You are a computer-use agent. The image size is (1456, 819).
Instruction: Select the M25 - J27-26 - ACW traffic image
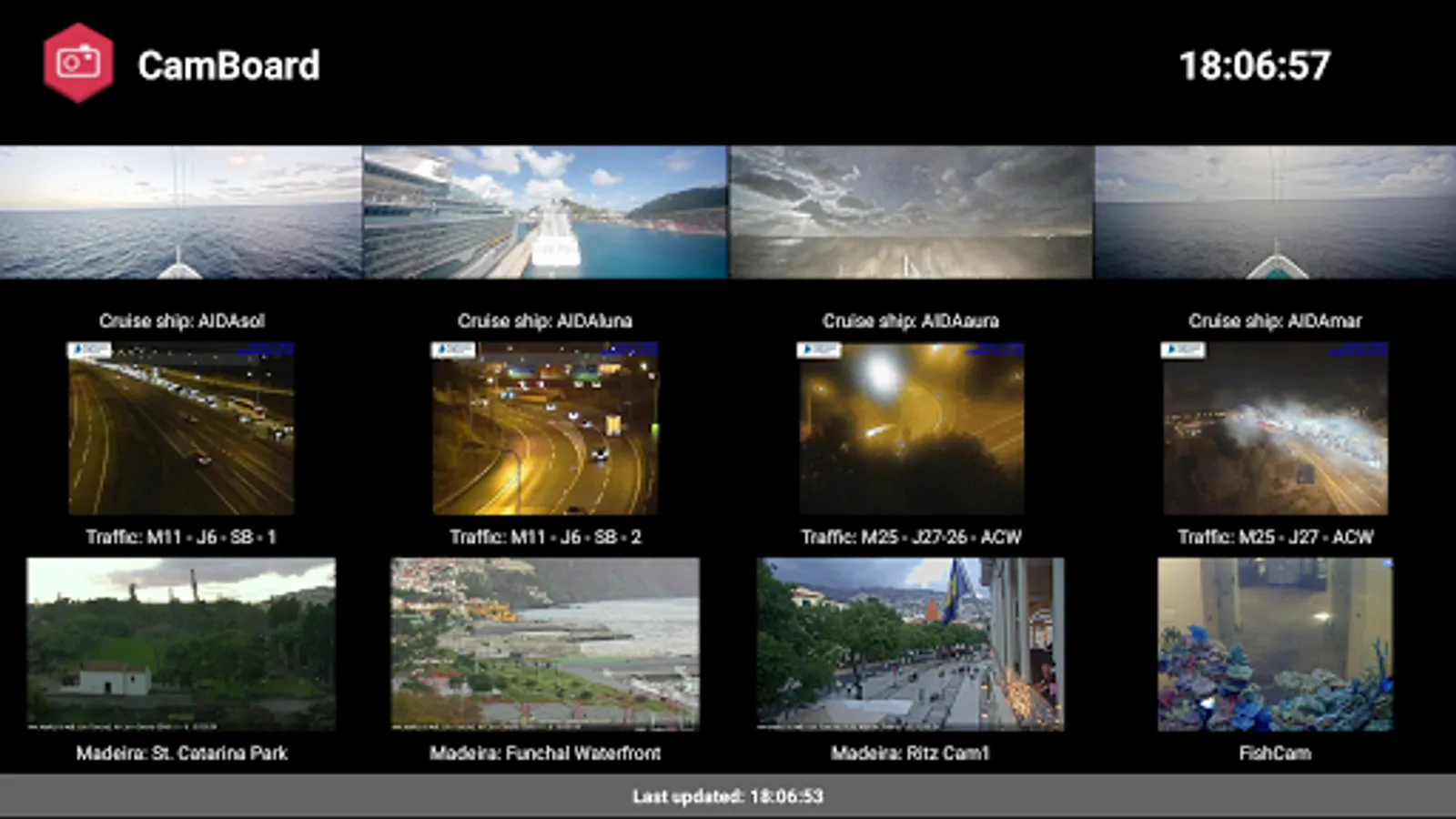point(911,429)
